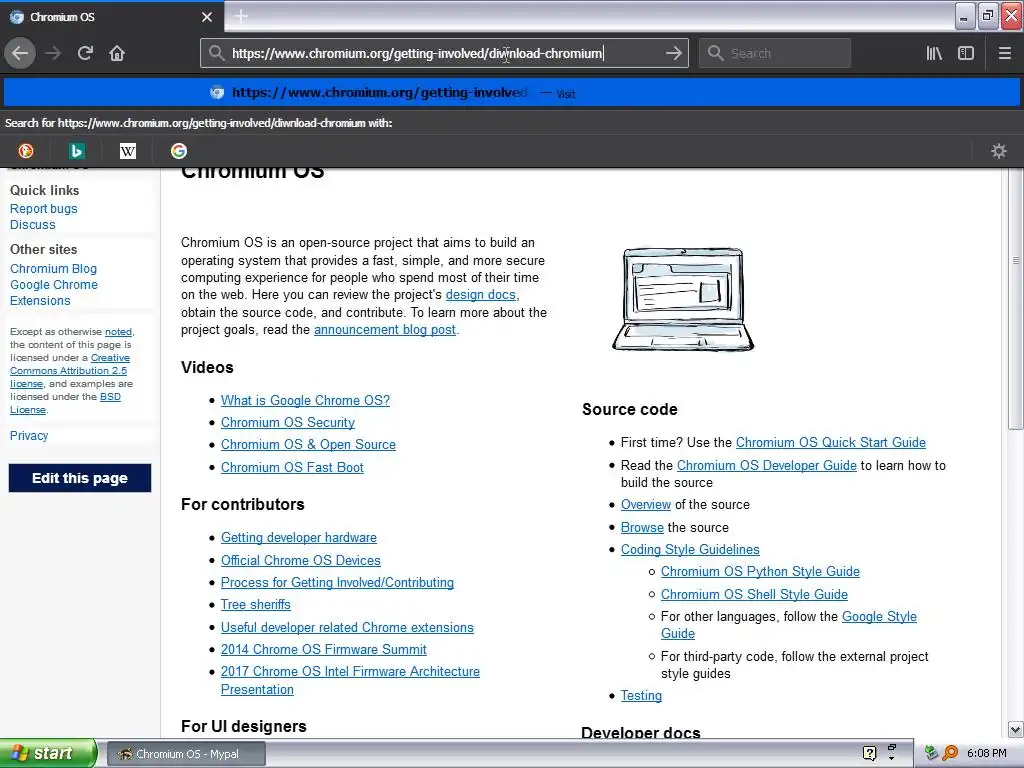
Task: Open the home page icon
Action: (117, 54)
